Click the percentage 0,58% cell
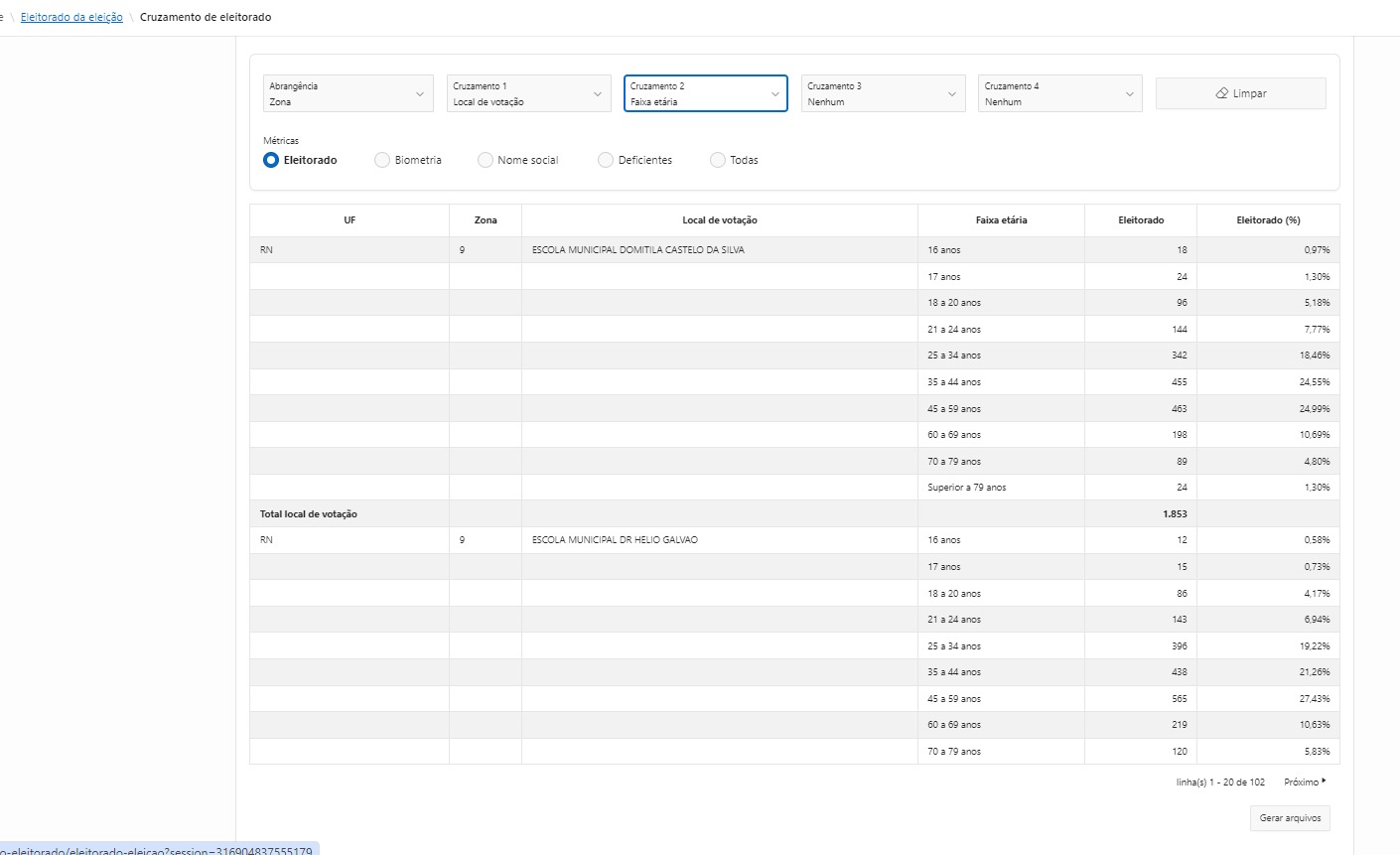Viewport: 1400px width, 855px height. coord(1268,540)
